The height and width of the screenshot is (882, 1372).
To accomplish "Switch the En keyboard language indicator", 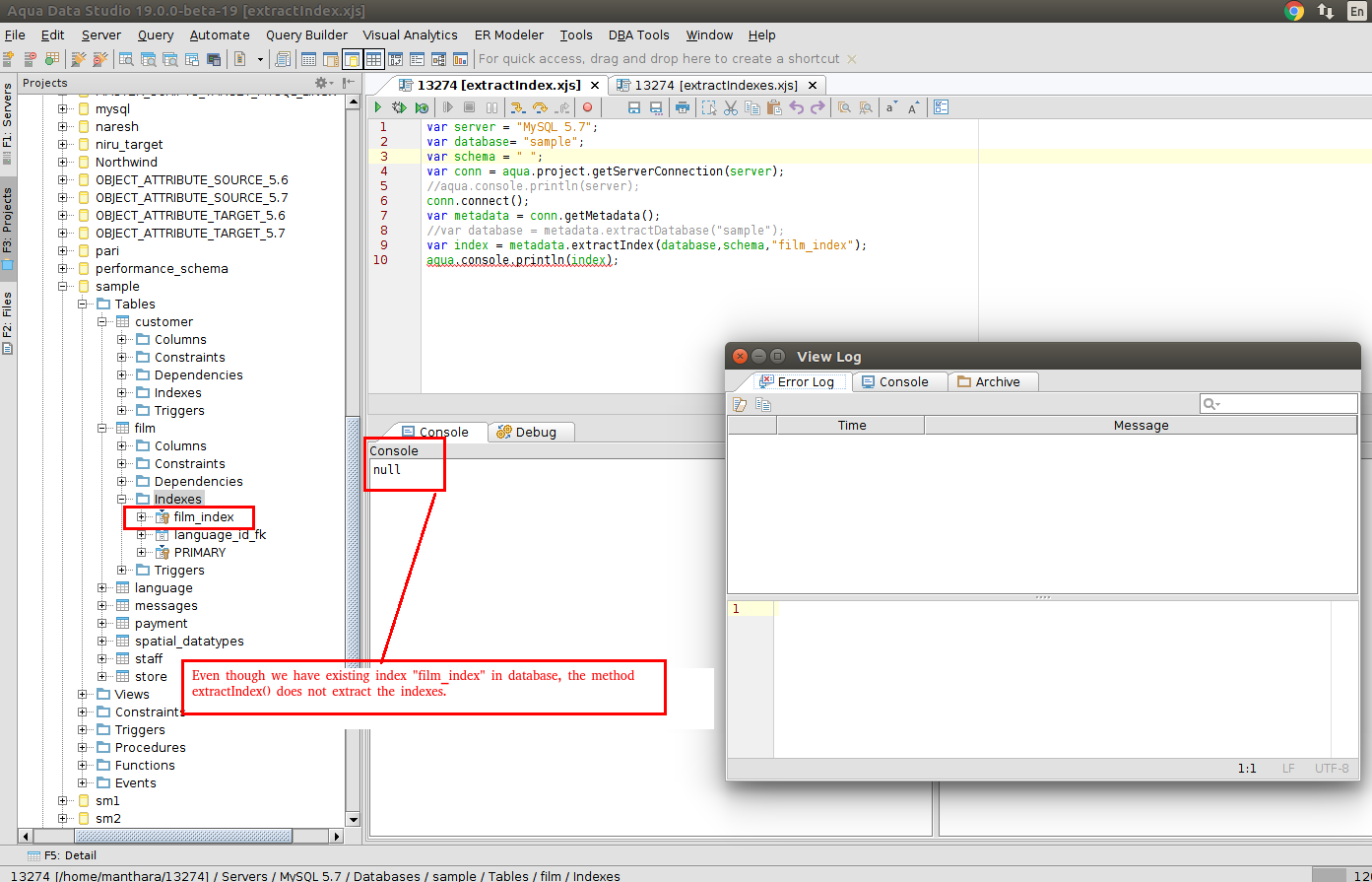I will coord(1358,11).
